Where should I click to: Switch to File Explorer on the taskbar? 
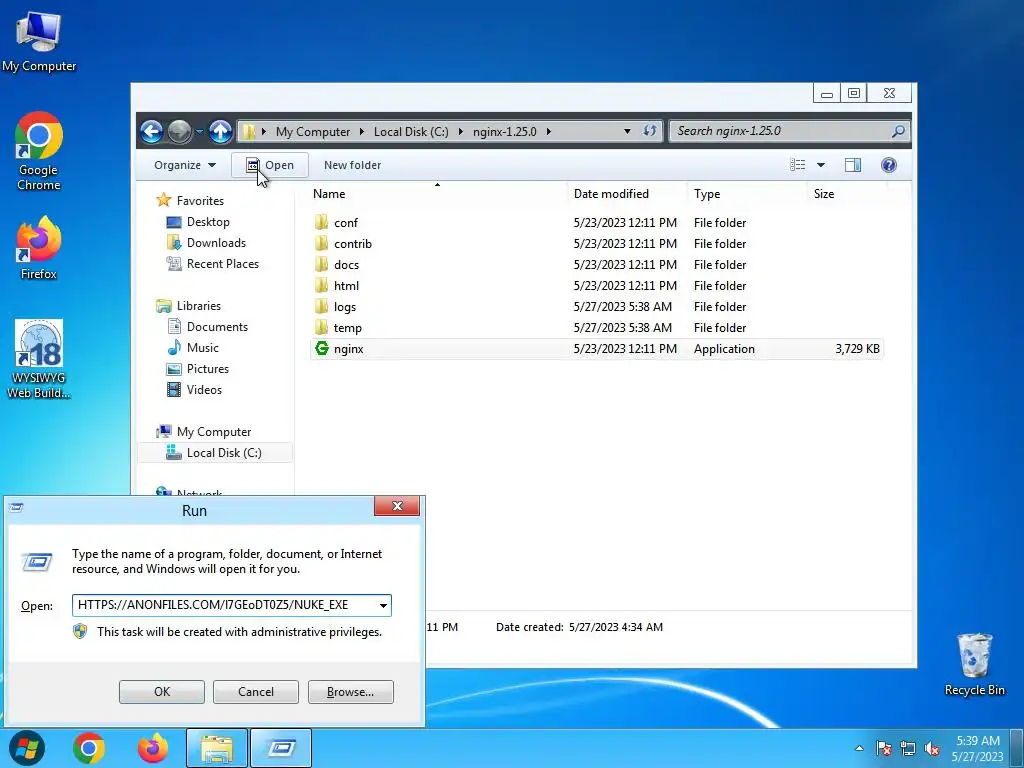click(x=217, y=748)
